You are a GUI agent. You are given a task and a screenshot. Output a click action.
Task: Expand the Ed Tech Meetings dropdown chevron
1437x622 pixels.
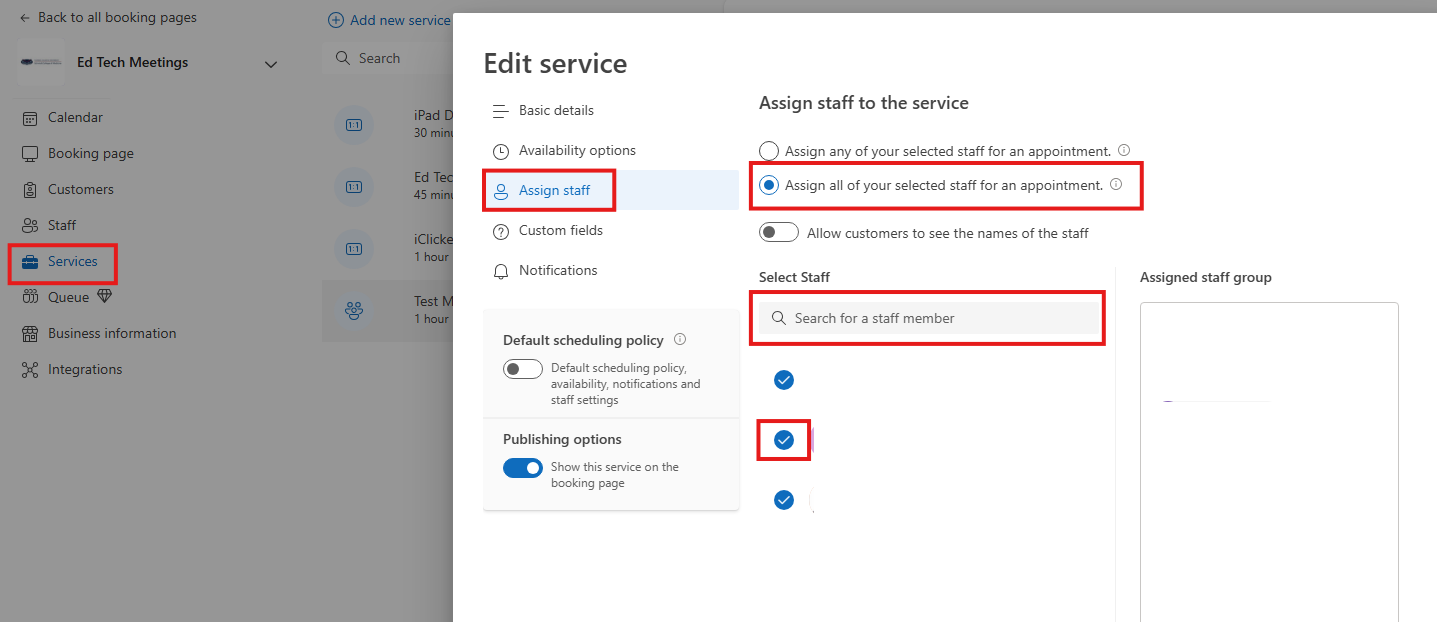point(271,64)
